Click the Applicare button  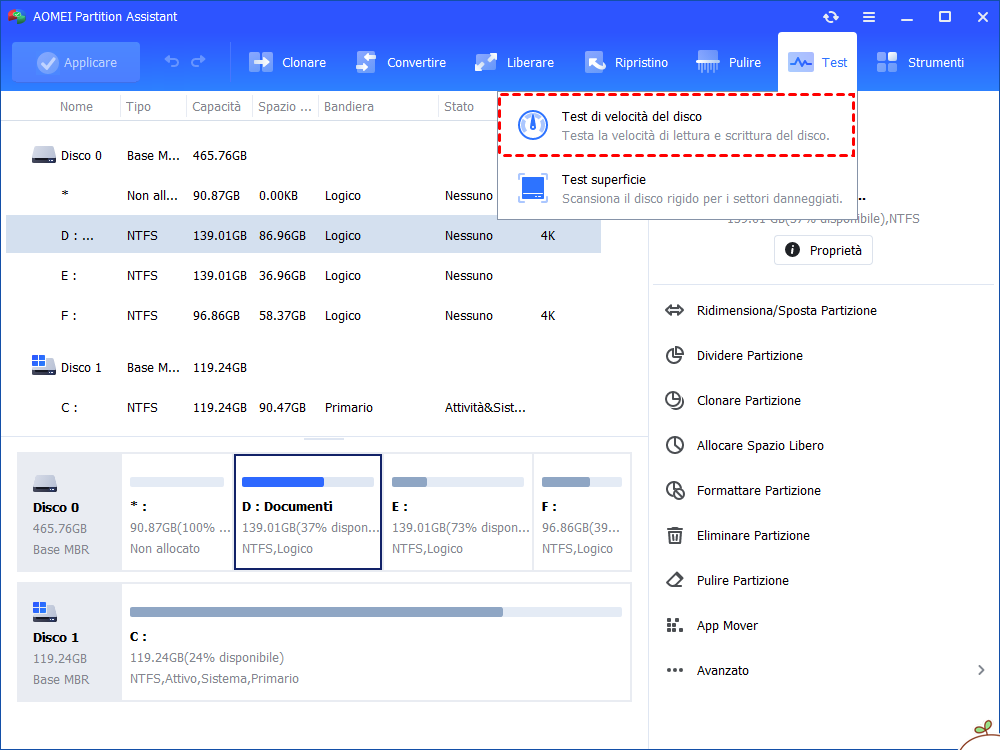pos(76,62)
